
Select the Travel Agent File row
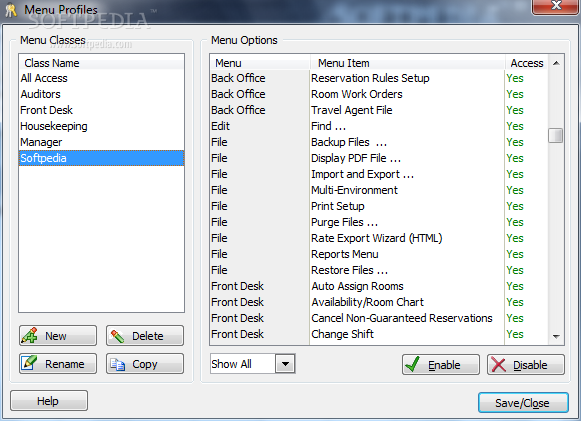coord(379,110)
